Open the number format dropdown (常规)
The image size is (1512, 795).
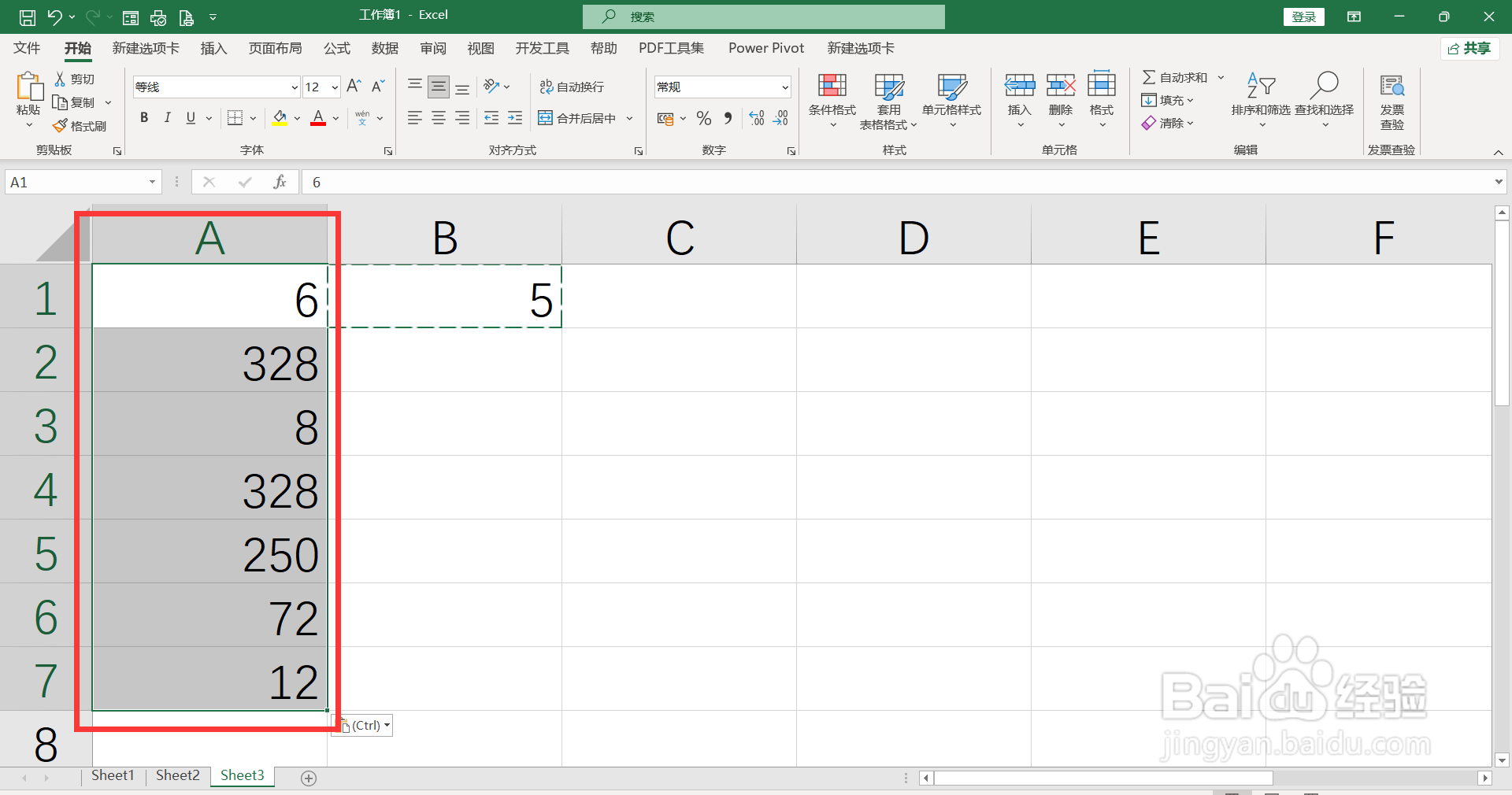pos(785,87)
